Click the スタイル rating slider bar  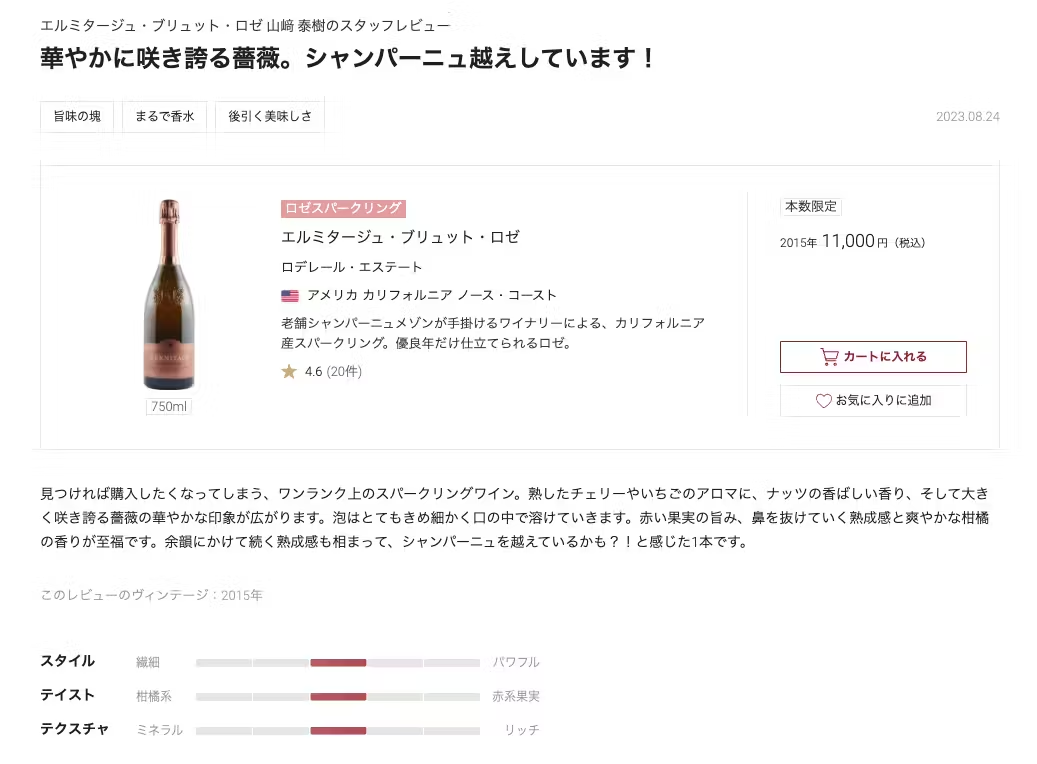(x=338, y=662)
